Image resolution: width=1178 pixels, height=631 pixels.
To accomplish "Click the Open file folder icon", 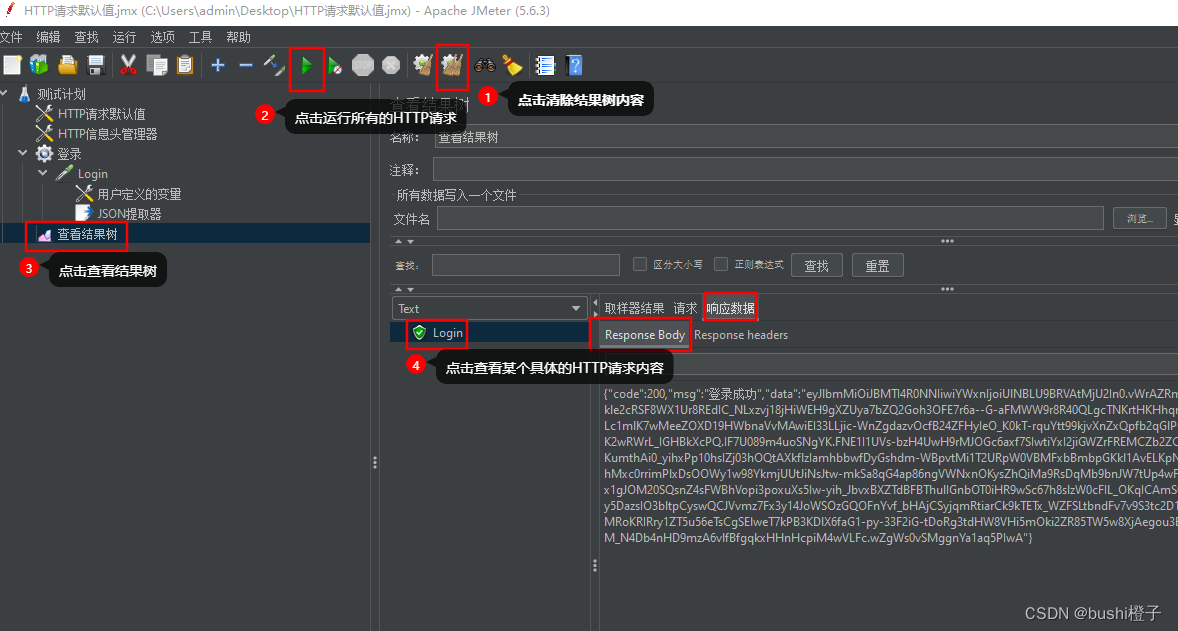I will click(68, 65).
